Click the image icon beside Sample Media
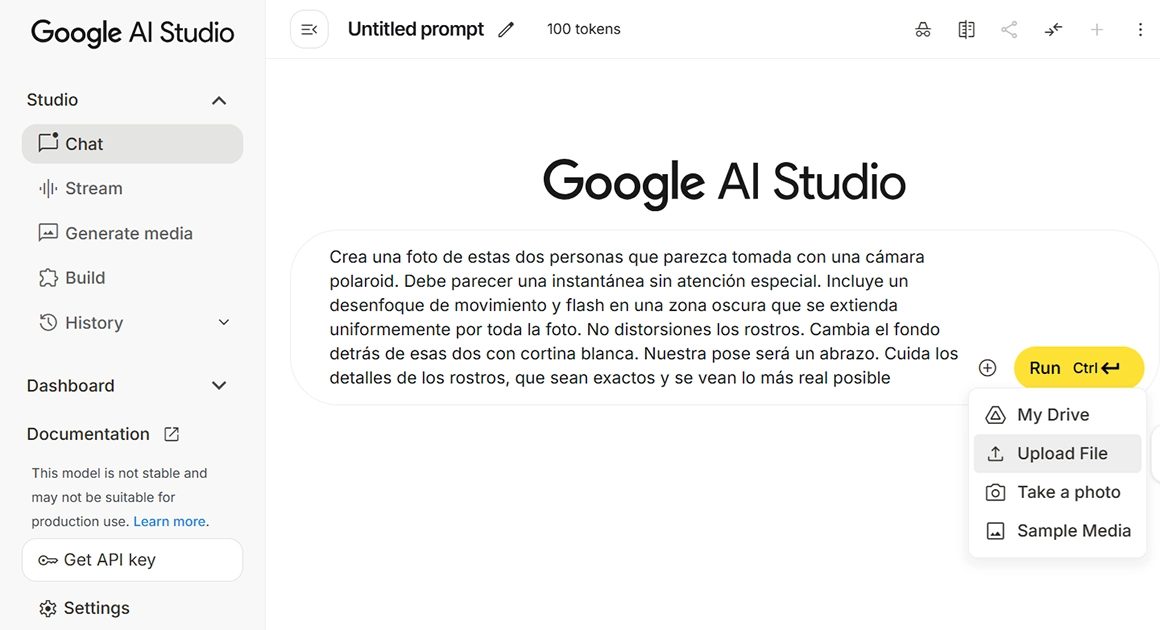Viewport: 1160px width, 630px height. 996,531
